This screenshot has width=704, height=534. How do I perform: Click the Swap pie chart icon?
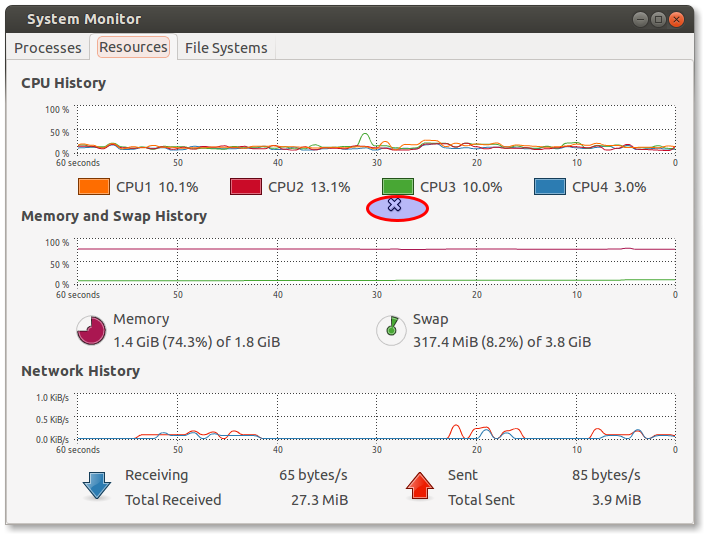(391, 331)
